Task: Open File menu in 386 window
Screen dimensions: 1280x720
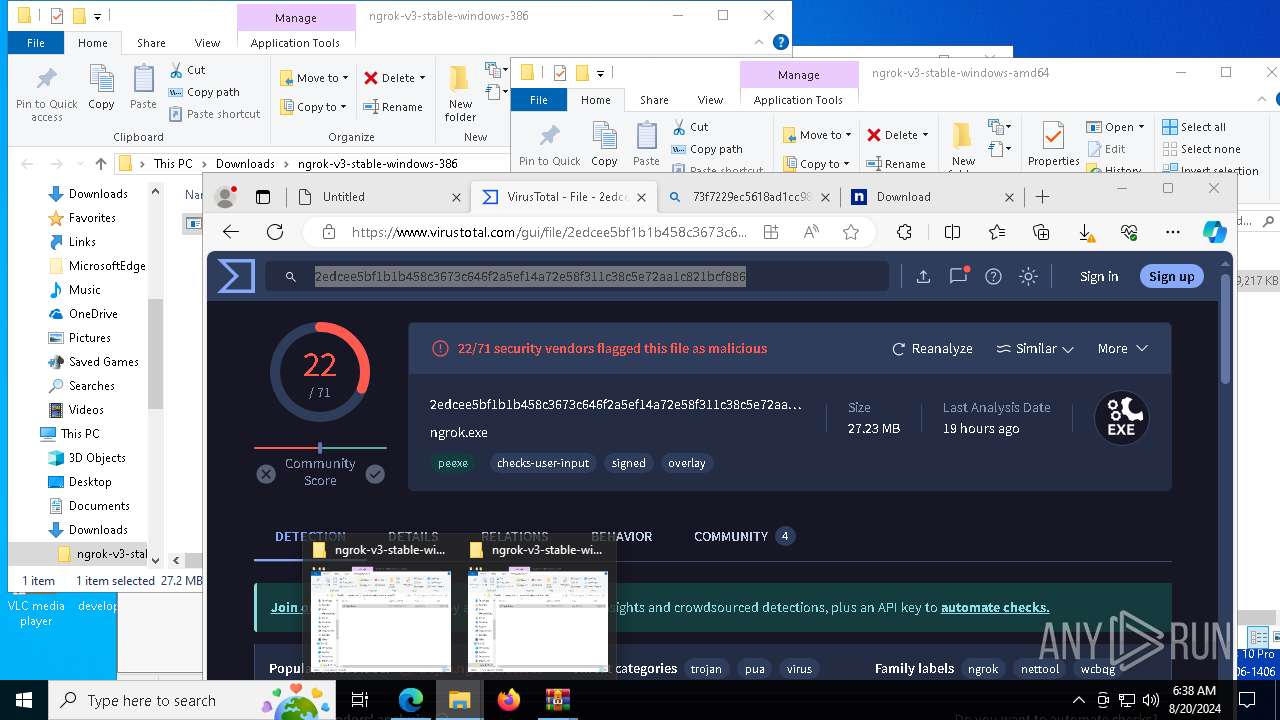Action: coord(36,43)
